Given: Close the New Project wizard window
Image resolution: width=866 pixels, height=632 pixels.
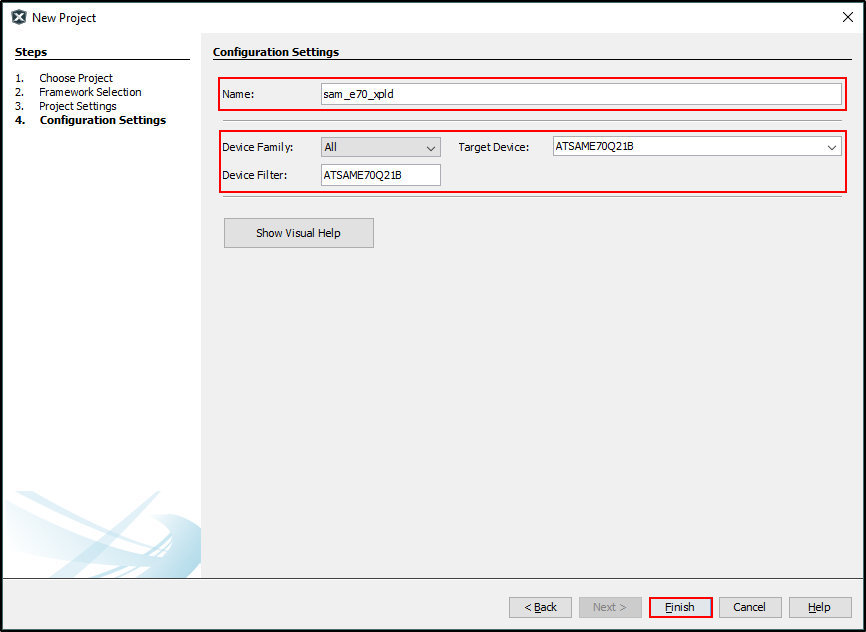Looking at the screenshot, I should click(848, 16).
